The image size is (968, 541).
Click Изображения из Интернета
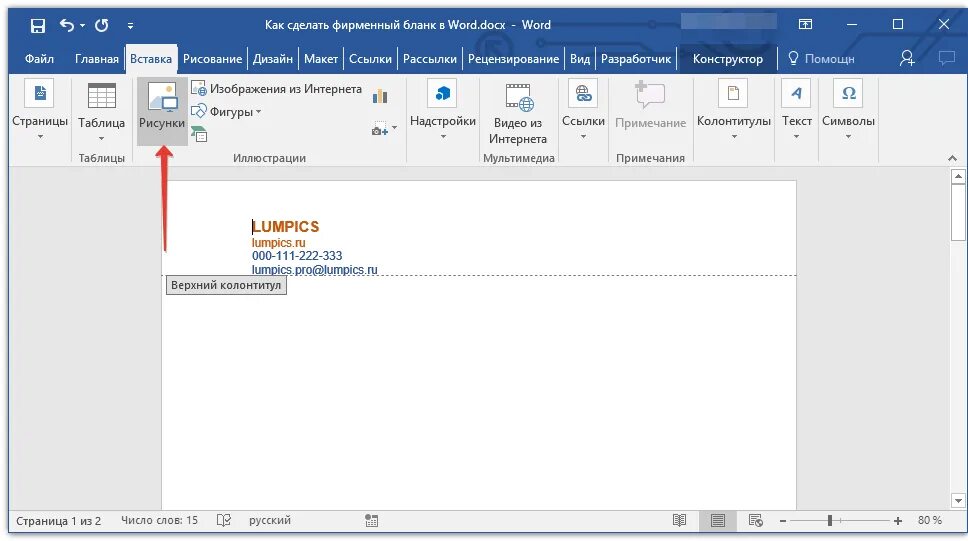coord(276,89)
